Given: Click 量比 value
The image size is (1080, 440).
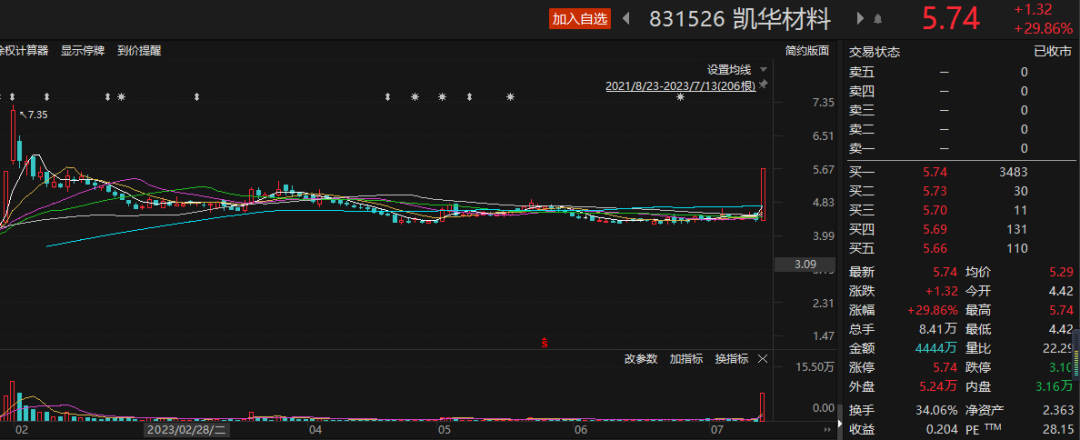Looking at the screenshot, I should click(x=1059, y=348).
